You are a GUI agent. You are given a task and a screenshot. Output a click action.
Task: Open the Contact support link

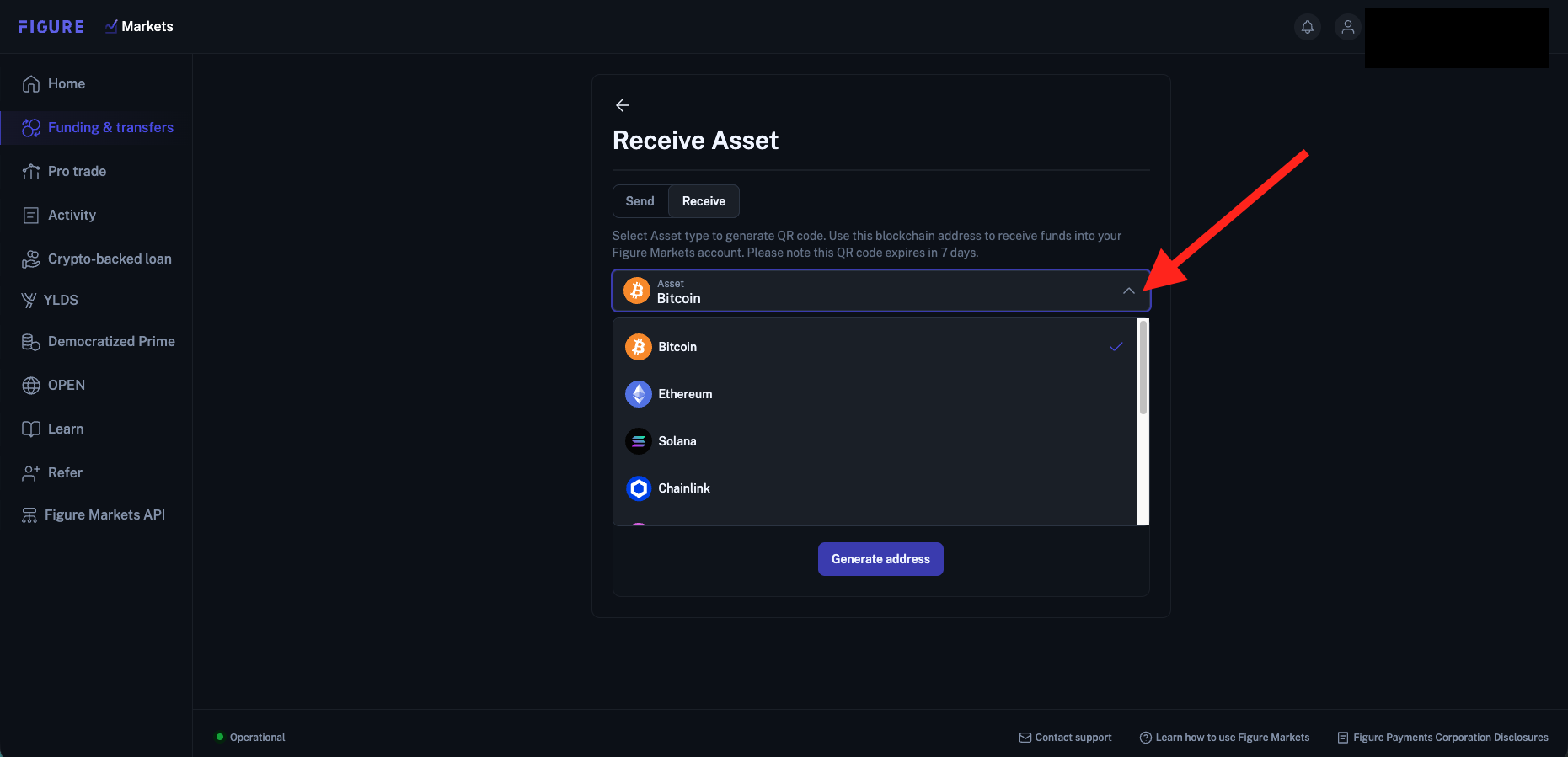point(1065,738)
